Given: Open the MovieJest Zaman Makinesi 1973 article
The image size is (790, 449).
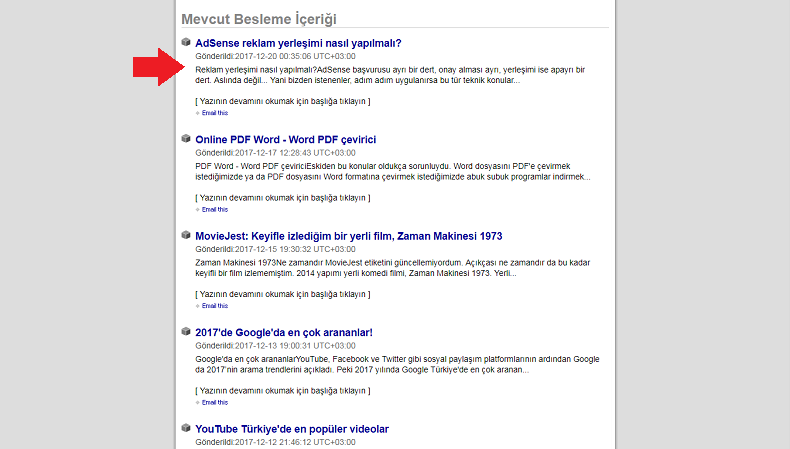Looking at the screenshot, I should point(349,236).
